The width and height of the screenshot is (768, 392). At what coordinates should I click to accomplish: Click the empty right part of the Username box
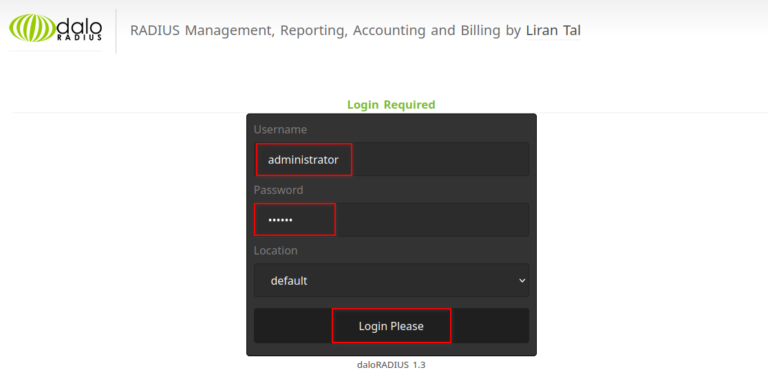tap(440, 159)
